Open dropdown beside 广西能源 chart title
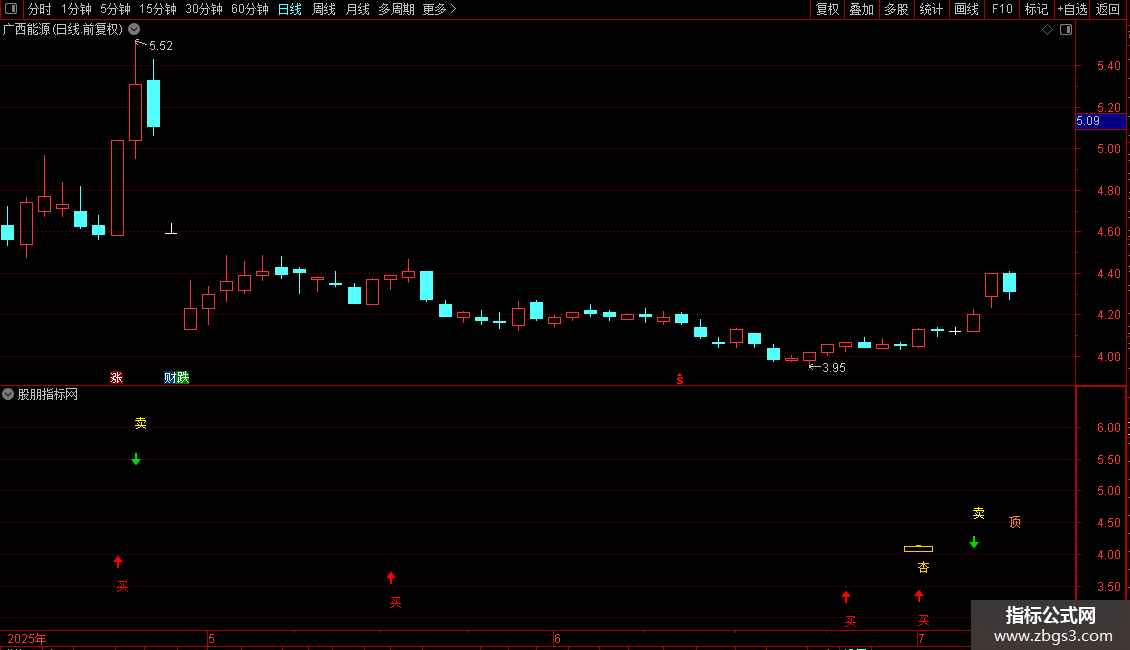 click(134, 29)
